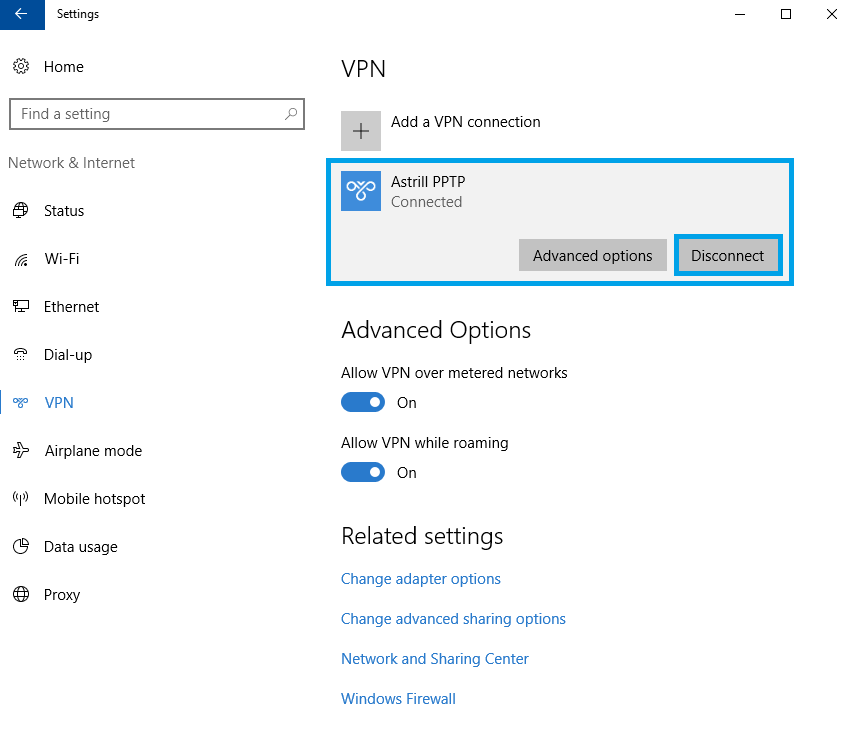Click the plus icon to add VPN
This screenshot has height=730, width=851.
(361, 131)
